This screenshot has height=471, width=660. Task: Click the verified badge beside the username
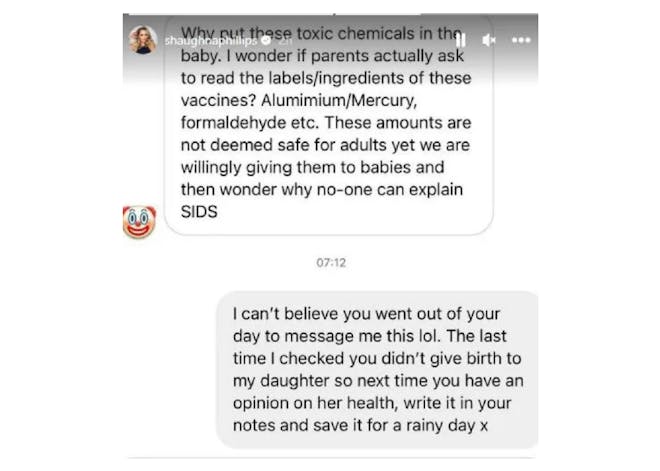click(266, 40)
